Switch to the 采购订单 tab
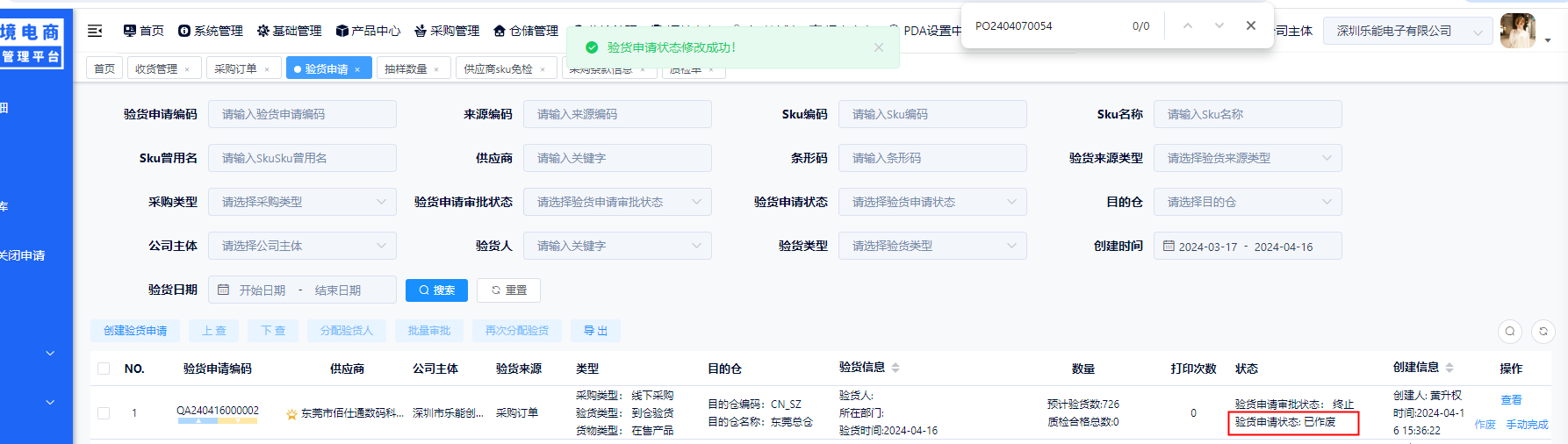 [x=235, y=68]
